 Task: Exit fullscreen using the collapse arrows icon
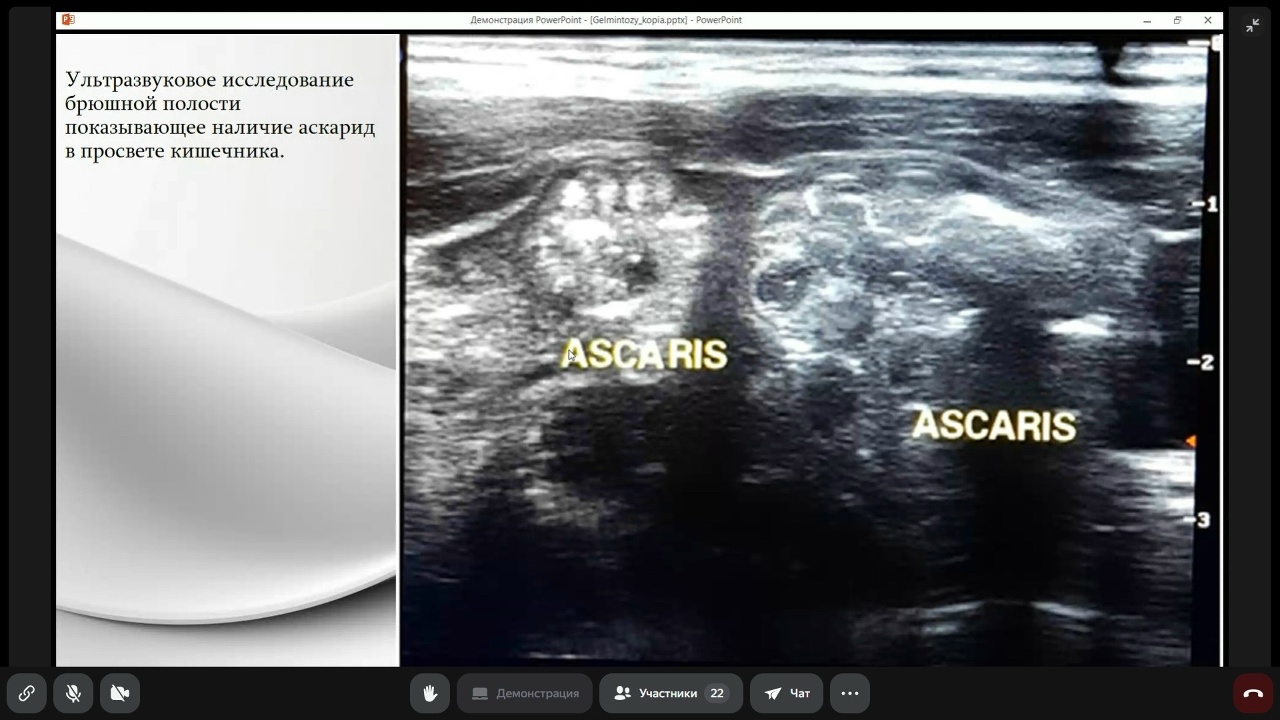click(1252, 26)
